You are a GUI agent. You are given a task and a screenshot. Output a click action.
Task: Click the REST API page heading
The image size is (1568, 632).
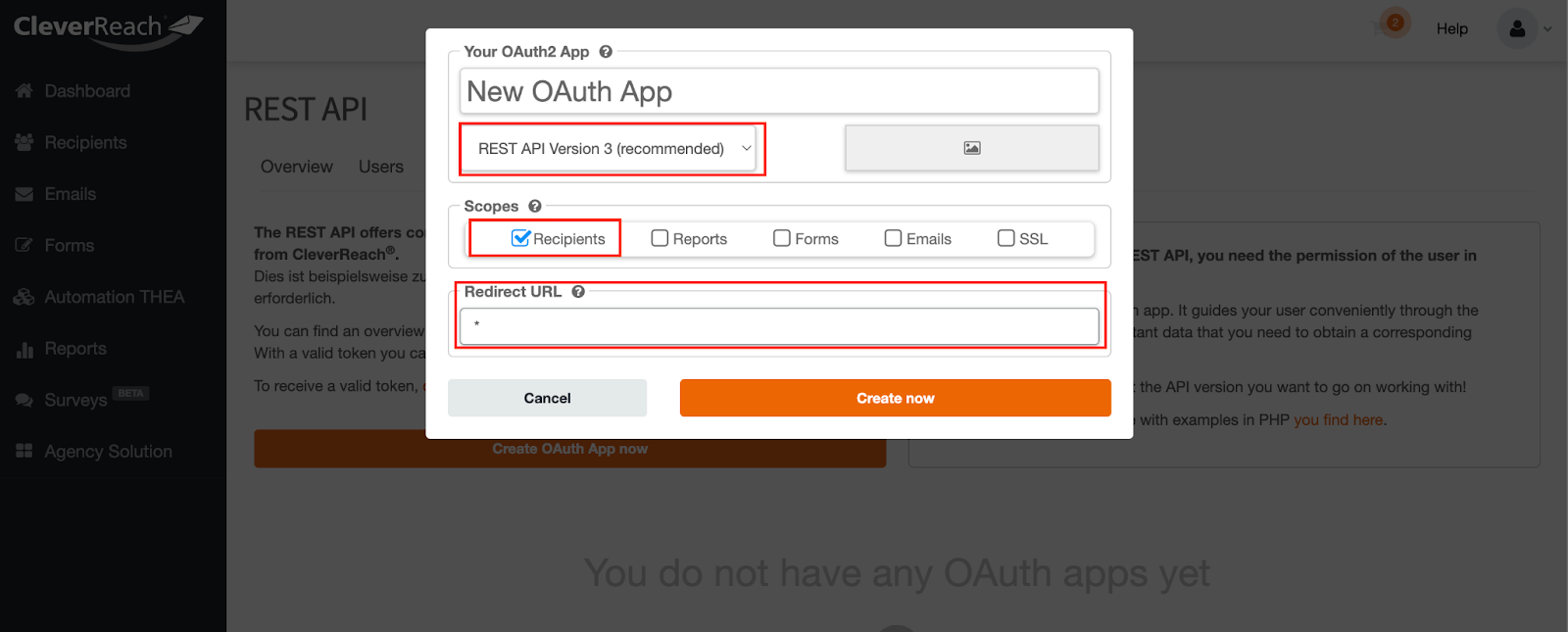tap(306, 109)
